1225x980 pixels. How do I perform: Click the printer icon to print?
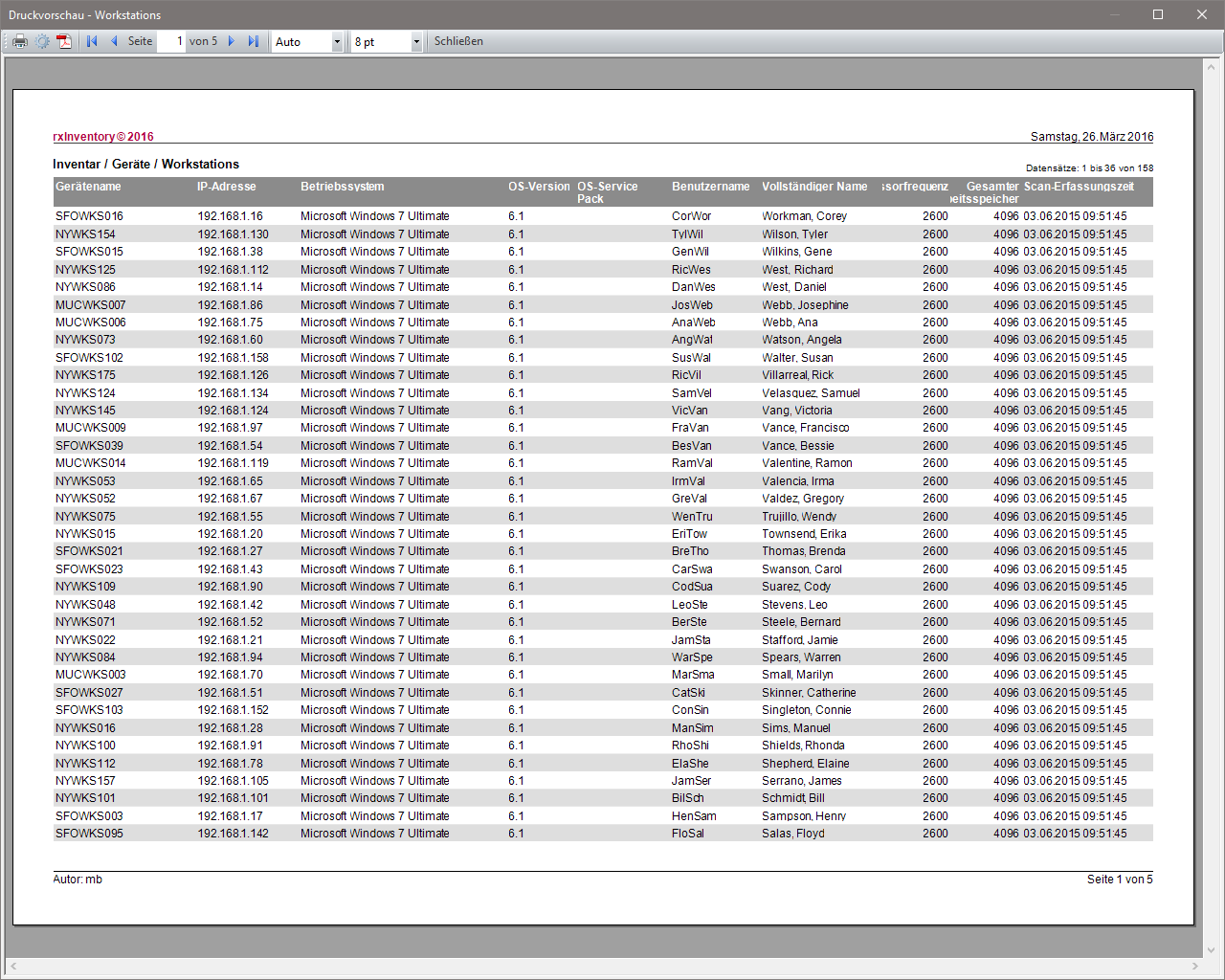pos(19,41)
